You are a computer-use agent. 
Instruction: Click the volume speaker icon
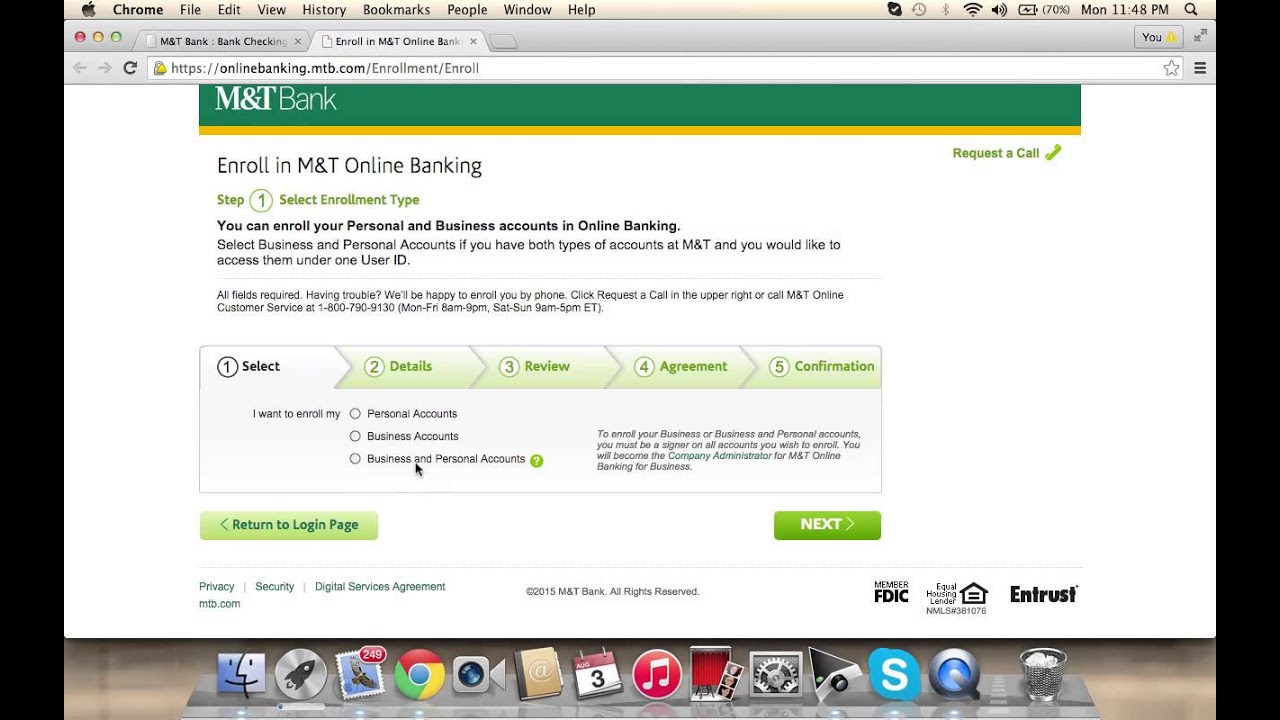(999, 9)
